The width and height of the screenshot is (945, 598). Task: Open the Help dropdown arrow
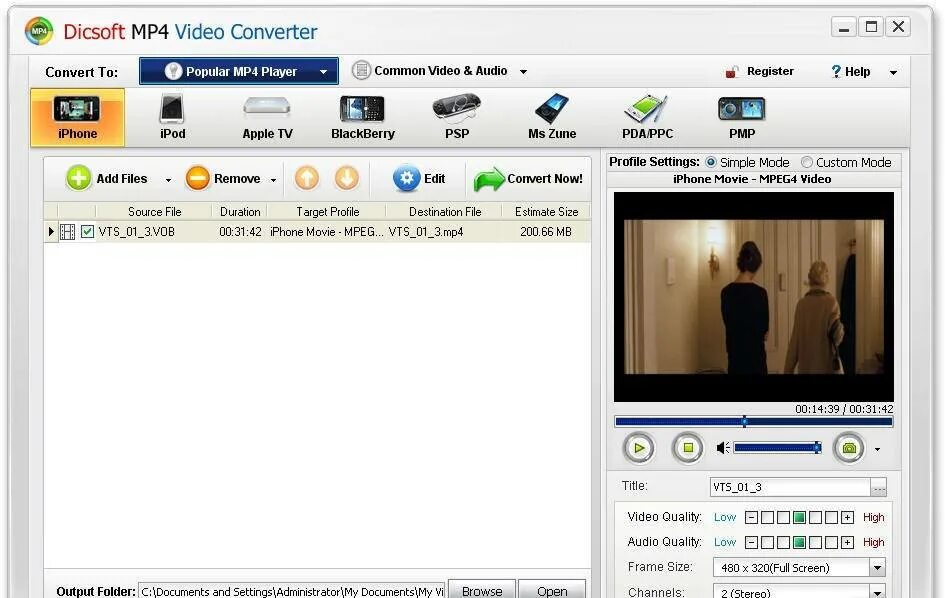(893, 72)
